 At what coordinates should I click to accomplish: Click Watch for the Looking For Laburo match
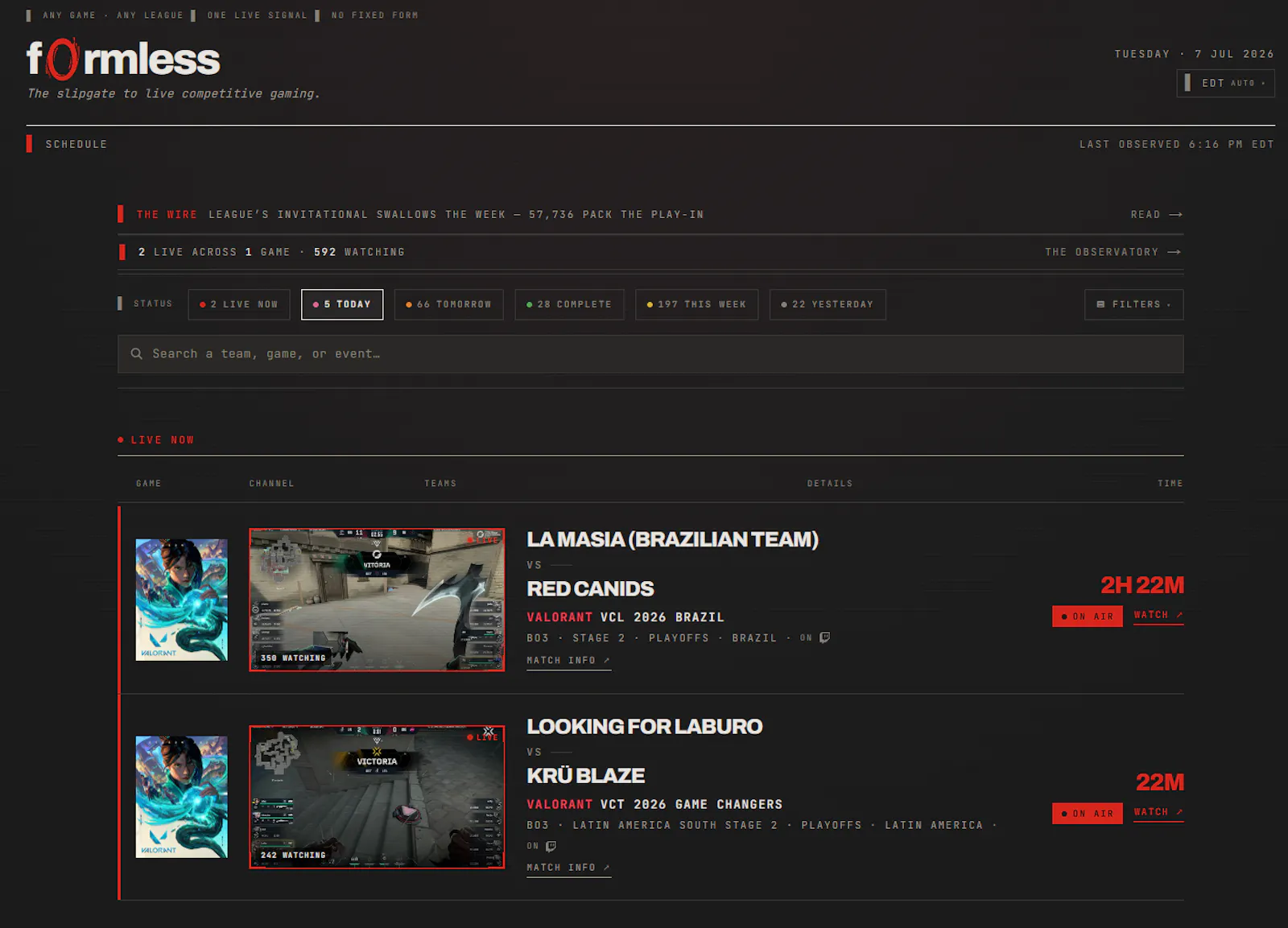tap(1158, 812)
